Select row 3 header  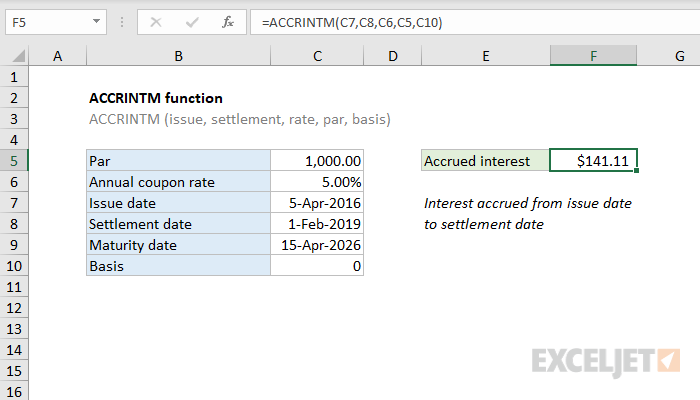click(14, 119)
